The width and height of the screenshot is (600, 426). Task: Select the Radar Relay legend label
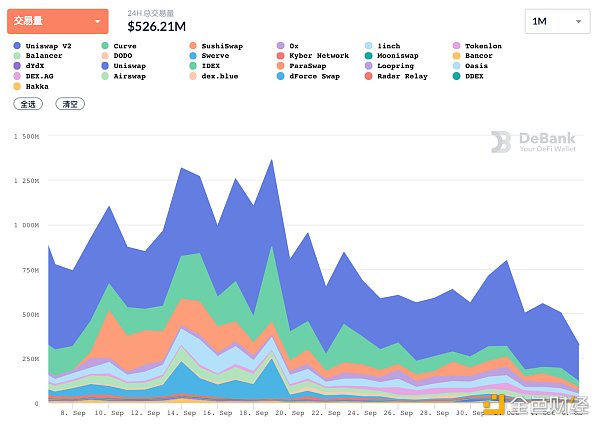402,76
